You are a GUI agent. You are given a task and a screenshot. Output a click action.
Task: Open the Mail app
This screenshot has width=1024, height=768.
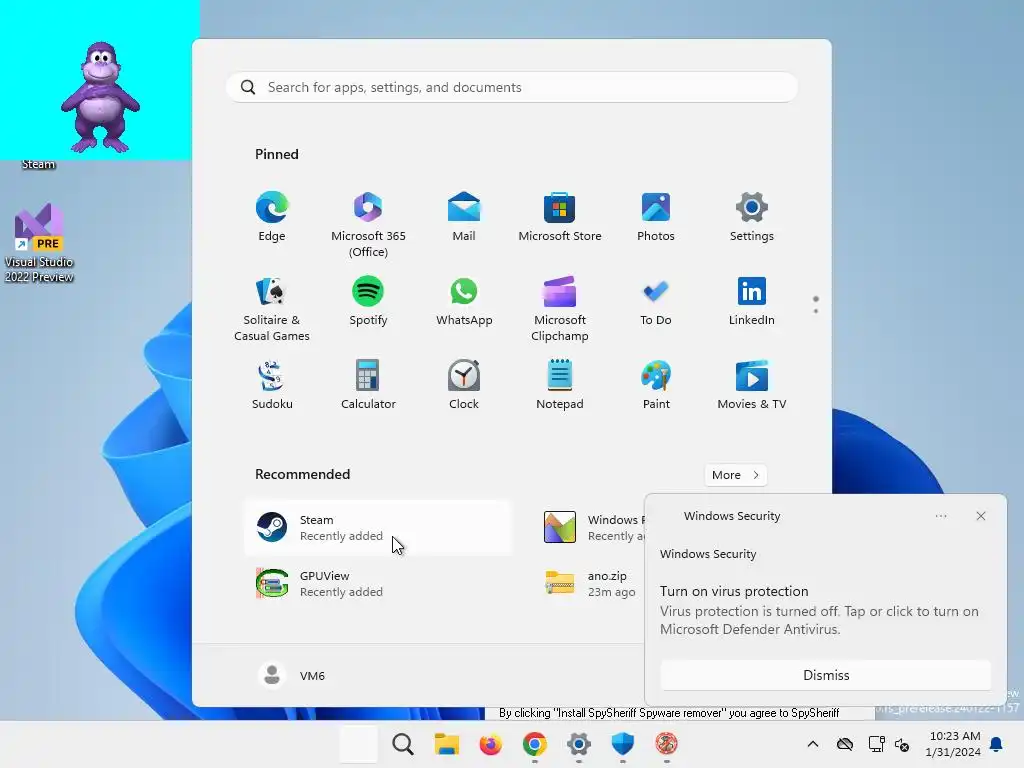point(464,217)
